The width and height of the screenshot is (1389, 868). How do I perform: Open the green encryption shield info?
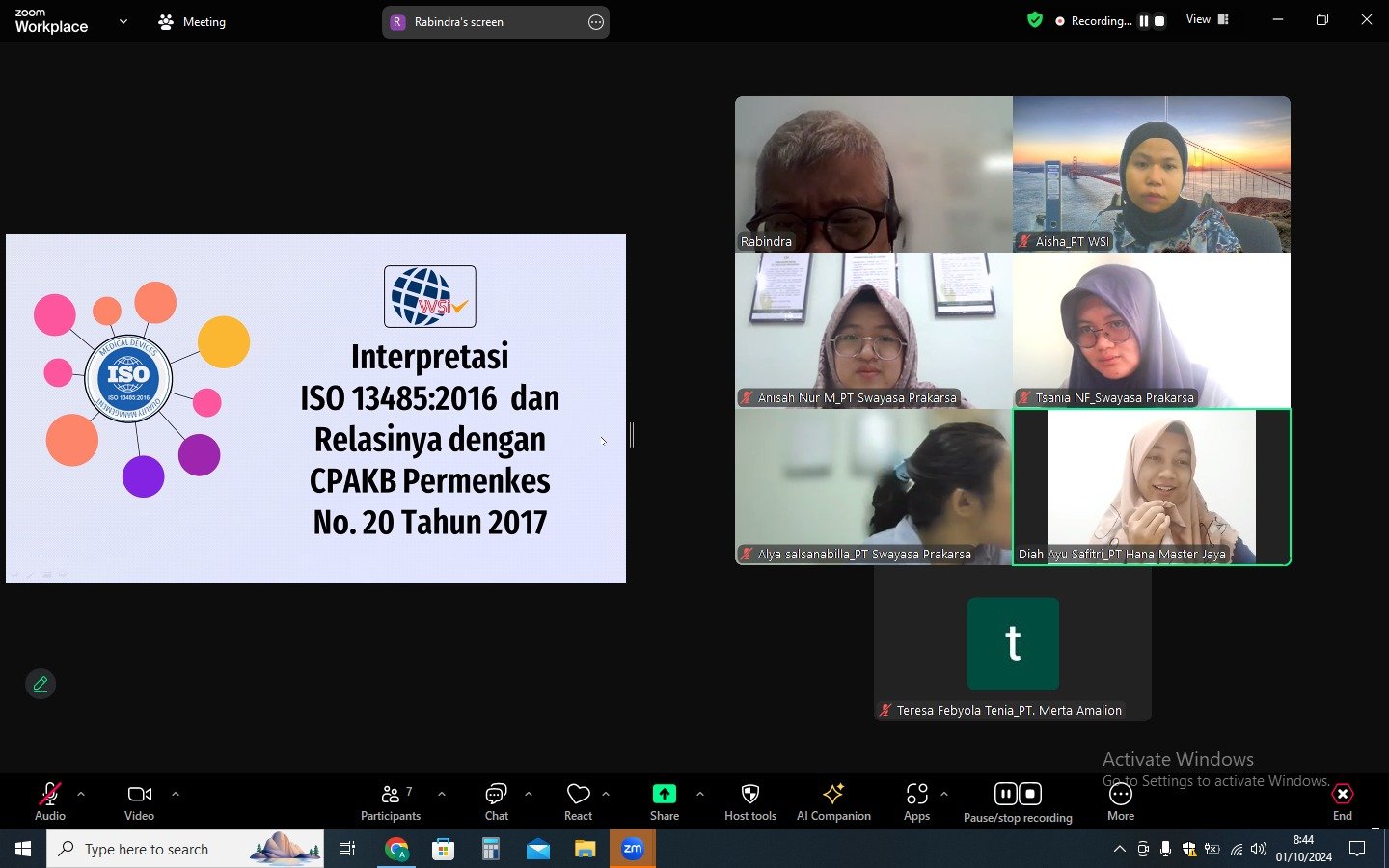point(1035,20)
